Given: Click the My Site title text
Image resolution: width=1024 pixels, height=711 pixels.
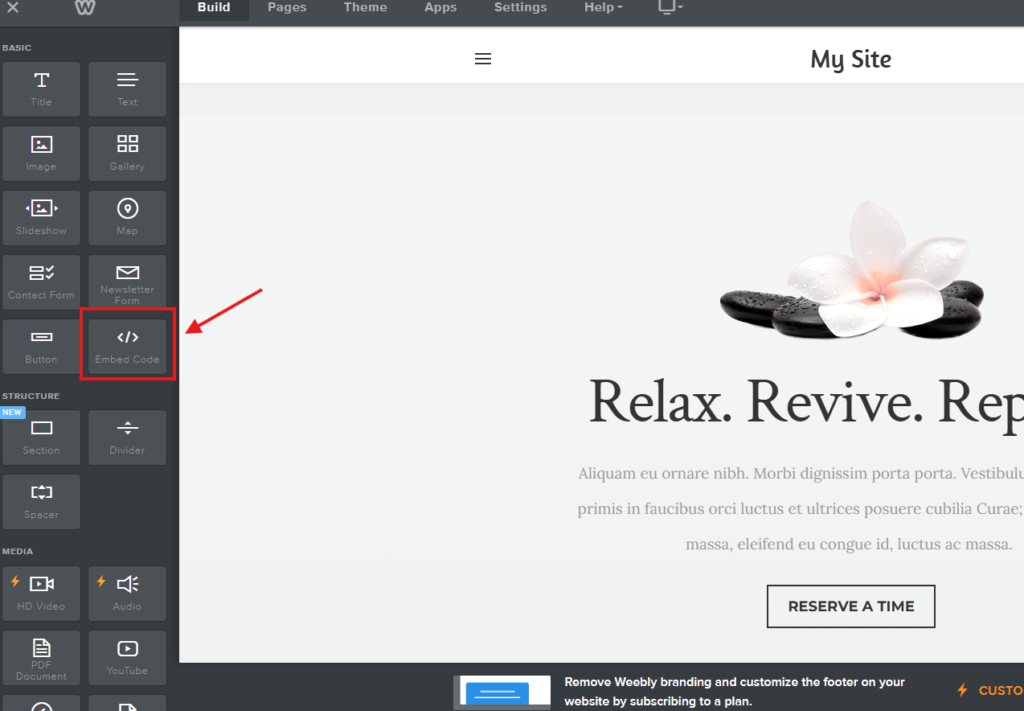Looking at the screenshot, I should [x=850, y=59].
